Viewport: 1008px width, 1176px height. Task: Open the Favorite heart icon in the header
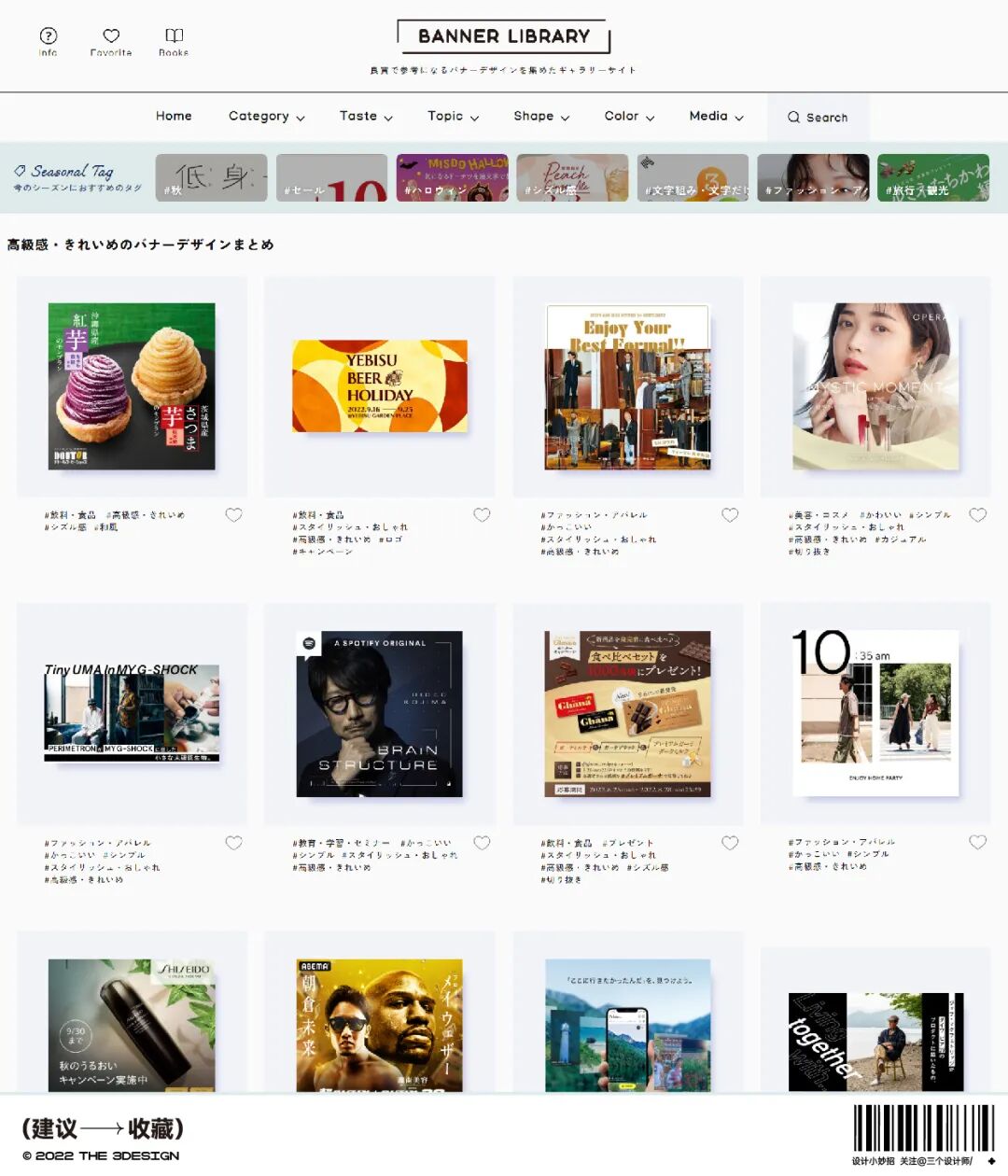[111, 36]
